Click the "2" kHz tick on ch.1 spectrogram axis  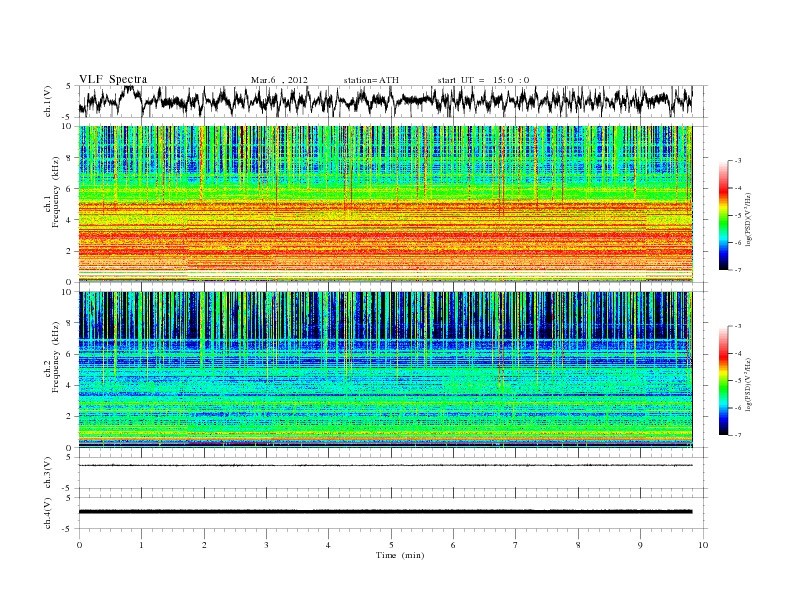pos(70,251)
